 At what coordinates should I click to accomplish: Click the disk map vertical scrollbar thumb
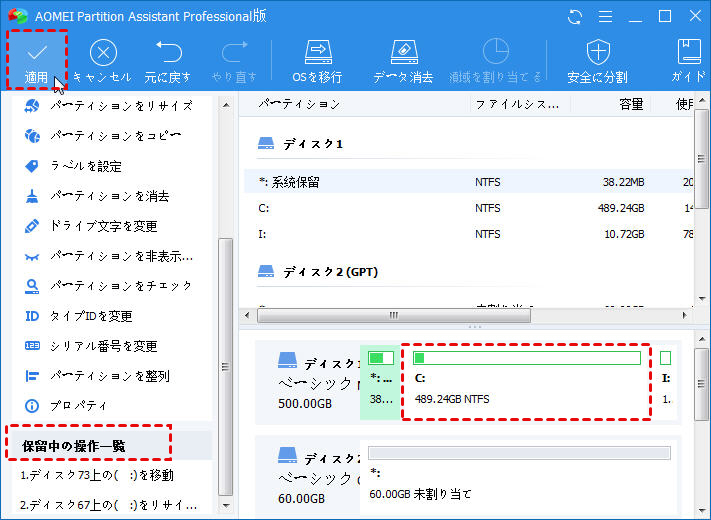(702, 384)
